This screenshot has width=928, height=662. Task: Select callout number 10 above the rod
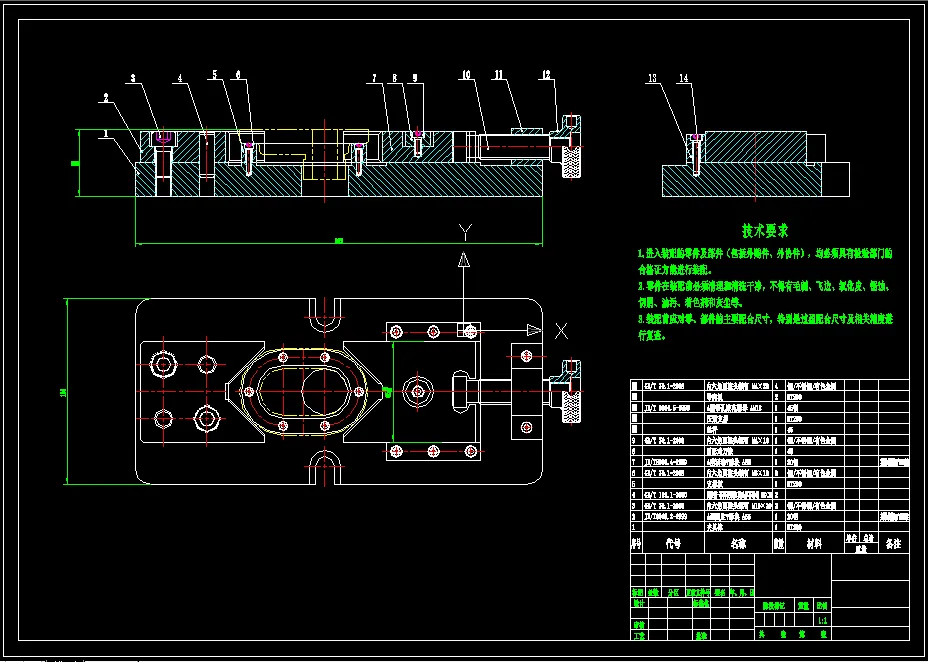tap(466, 75)
